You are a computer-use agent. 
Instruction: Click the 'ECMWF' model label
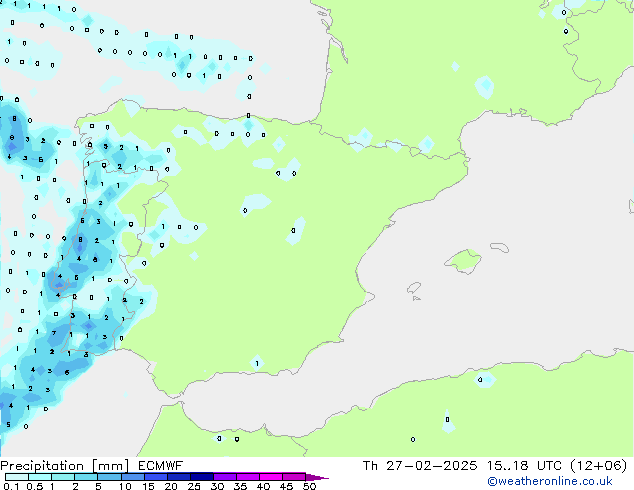tap(160, 466)
